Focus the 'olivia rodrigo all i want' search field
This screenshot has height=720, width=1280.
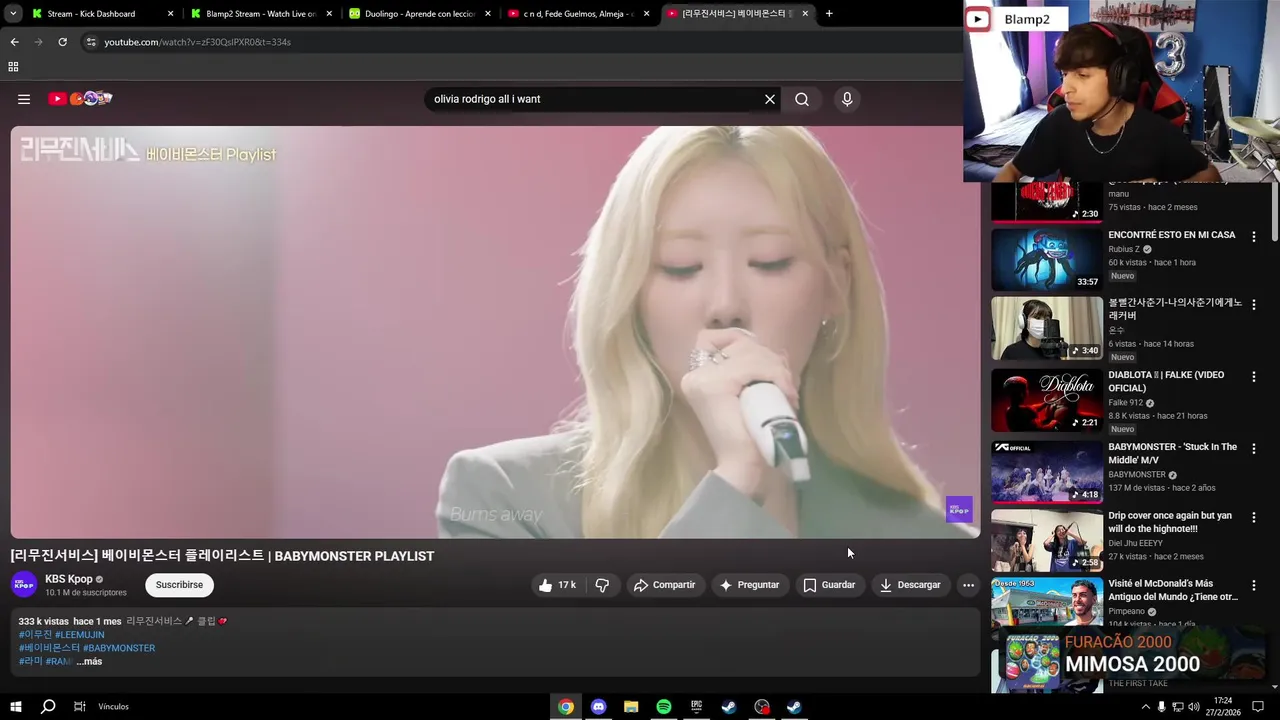tap(595, 99)
